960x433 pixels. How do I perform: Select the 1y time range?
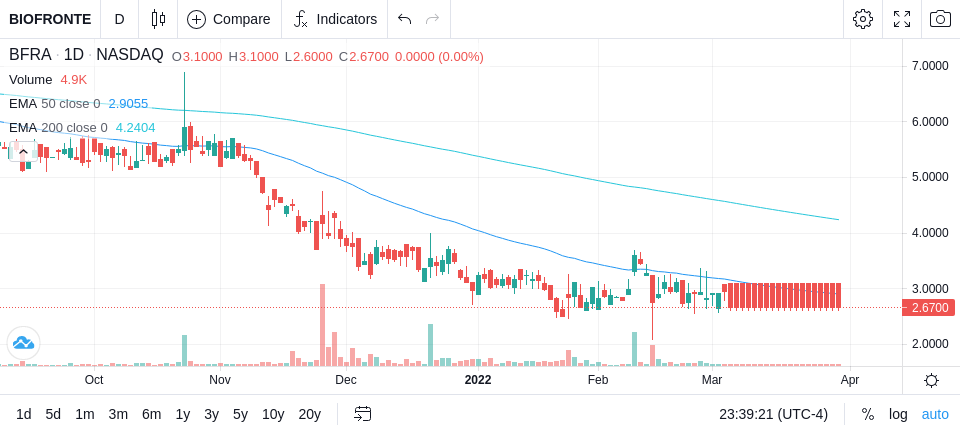pos(182,415)
